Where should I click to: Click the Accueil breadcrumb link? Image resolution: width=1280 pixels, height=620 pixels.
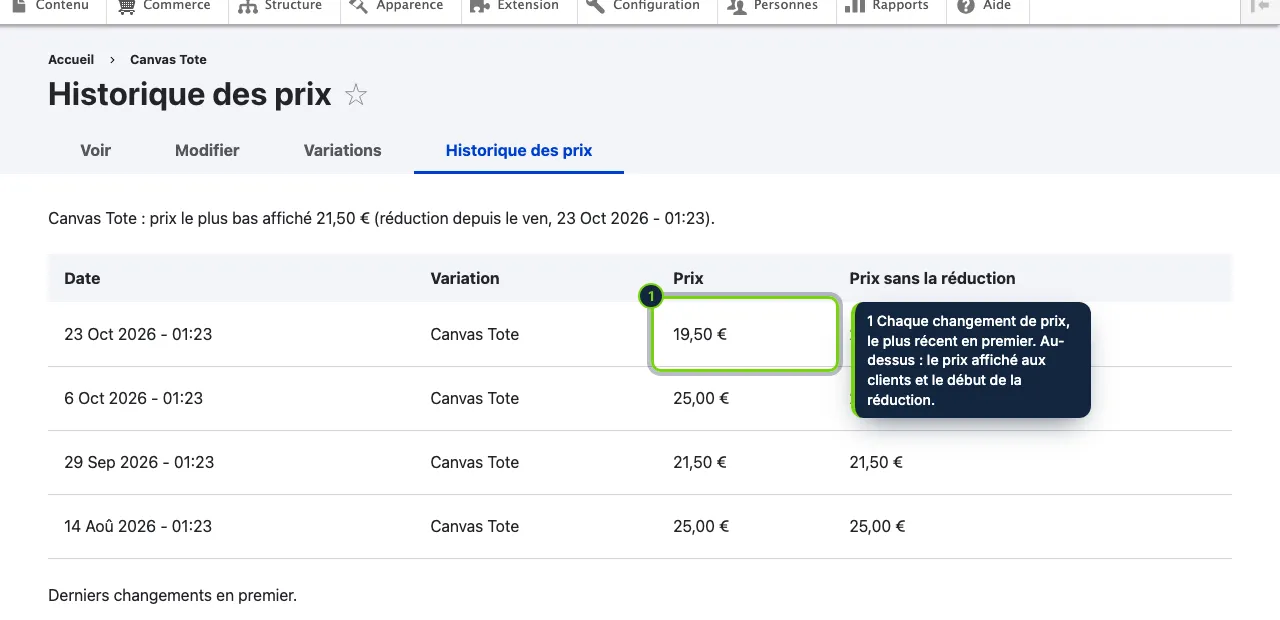(71, 60)
